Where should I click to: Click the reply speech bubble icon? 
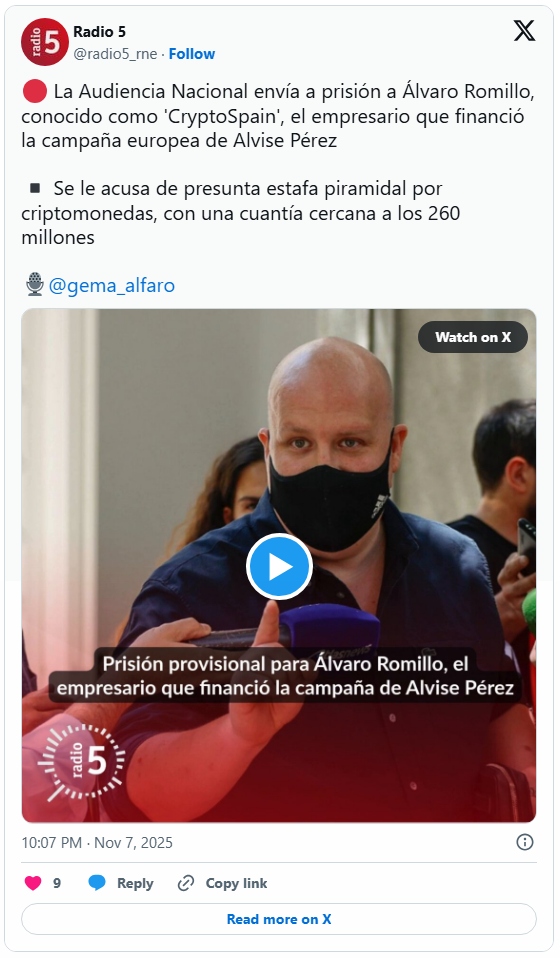[x=97, y=883]
